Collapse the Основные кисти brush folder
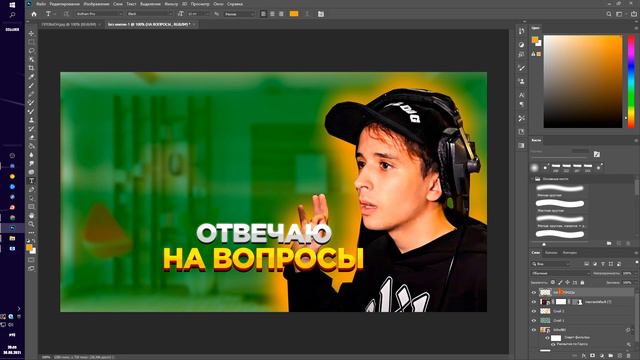 click(x=533, y=179)
